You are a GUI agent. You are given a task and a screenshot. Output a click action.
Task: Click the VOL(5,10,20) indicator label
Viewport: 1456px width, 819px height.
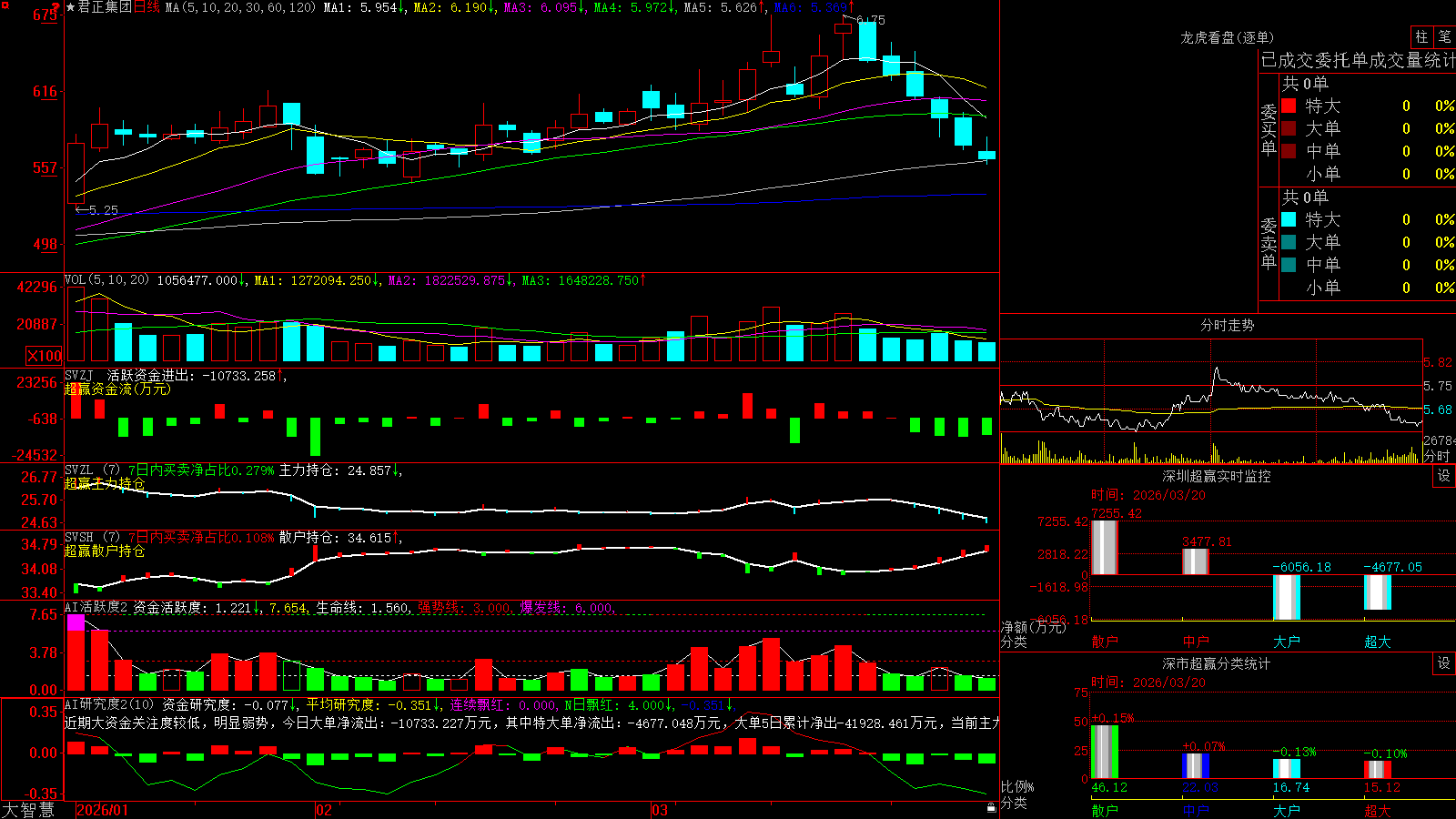(106, 280)
